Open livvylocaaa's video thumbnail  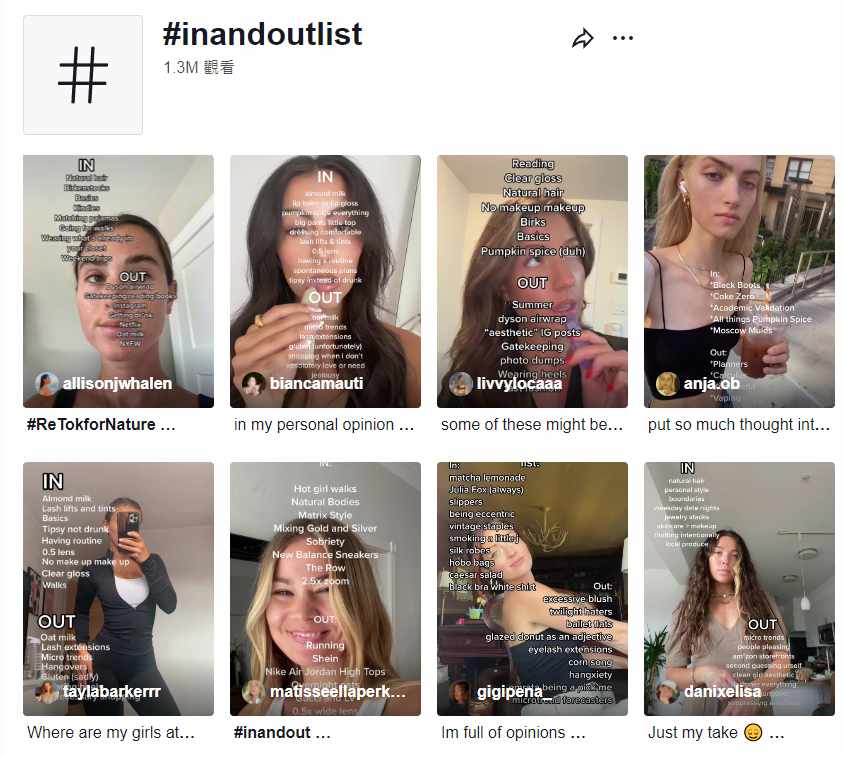coord(532,281)
